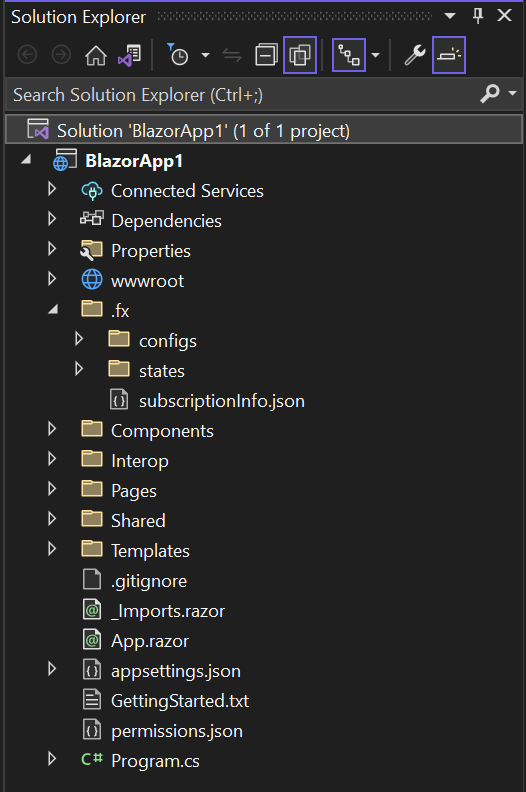526x792 pixels.
Task: Click the wwwroot globe icon
Action: click(92, 279)
